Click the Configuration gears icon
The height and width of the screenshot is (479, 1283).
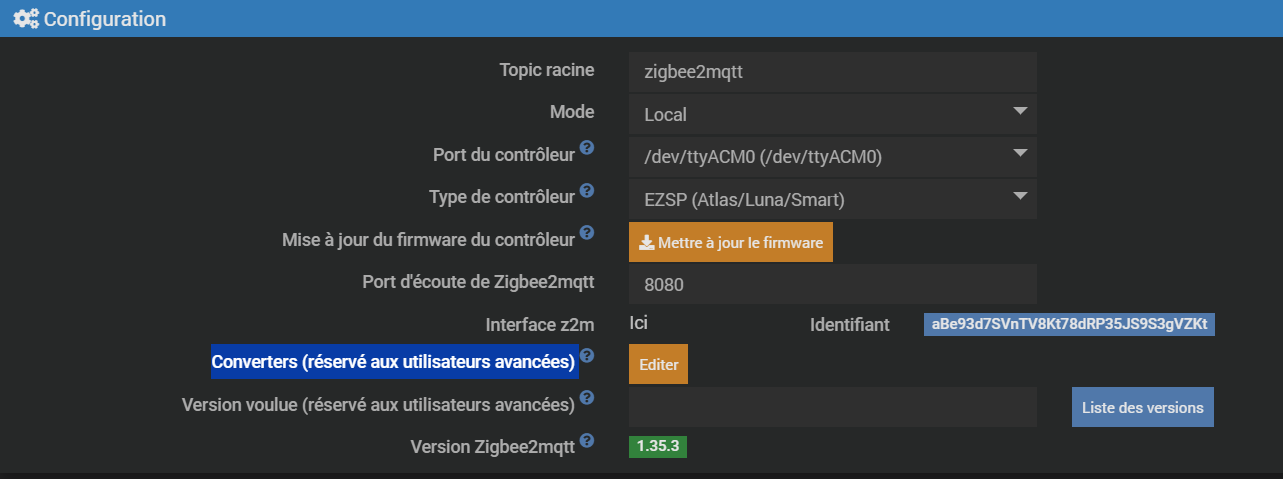tap(25, 18)
